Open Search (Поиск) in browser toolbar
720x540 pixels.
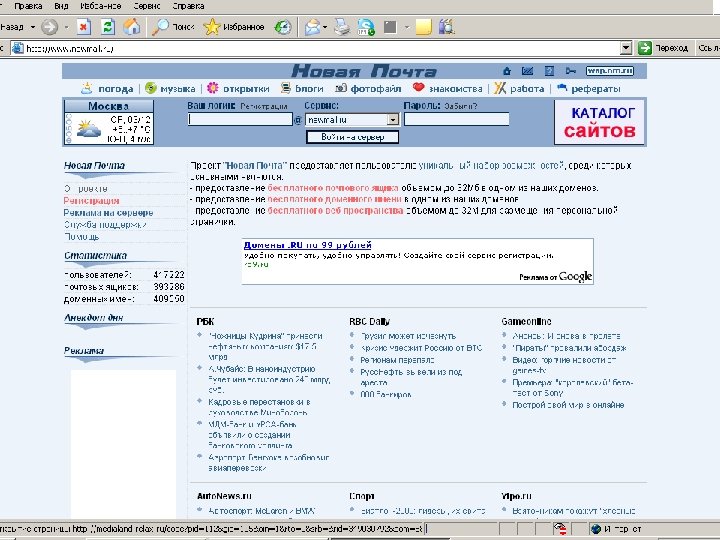174,27
